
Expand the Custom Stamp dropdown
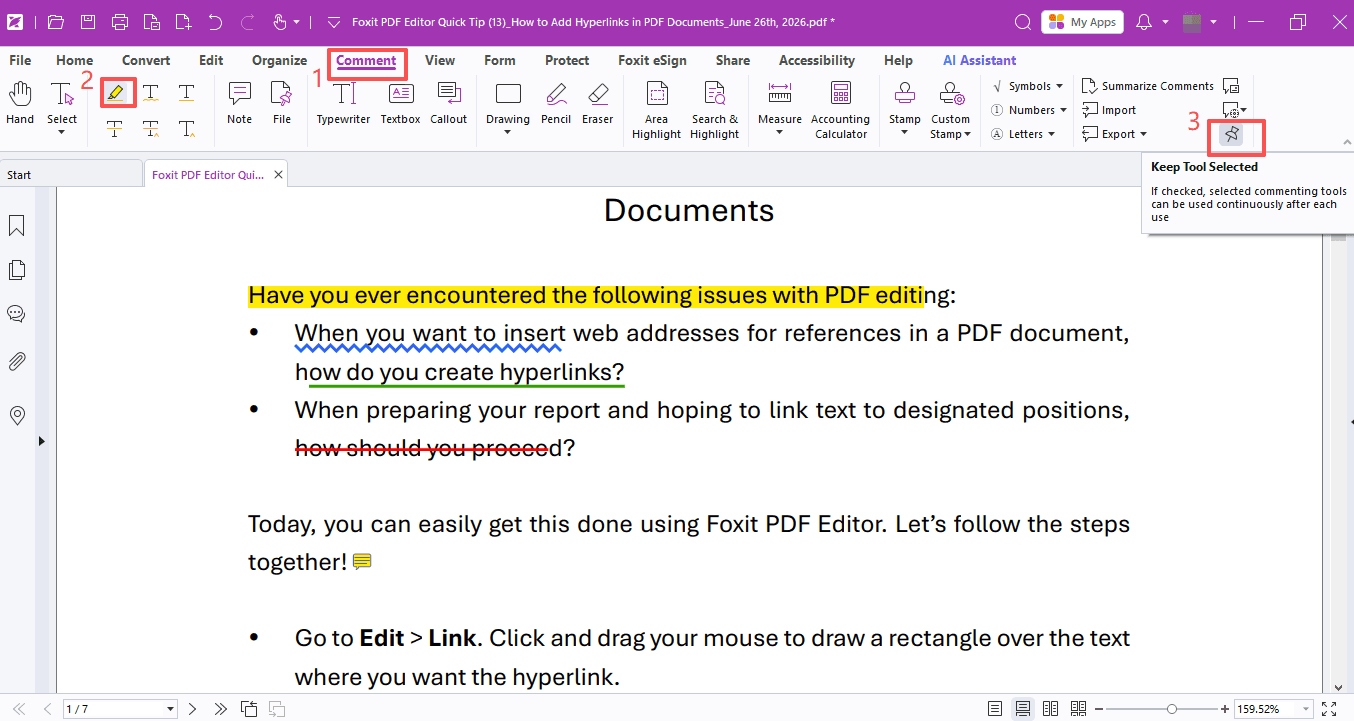click(968, 134)
